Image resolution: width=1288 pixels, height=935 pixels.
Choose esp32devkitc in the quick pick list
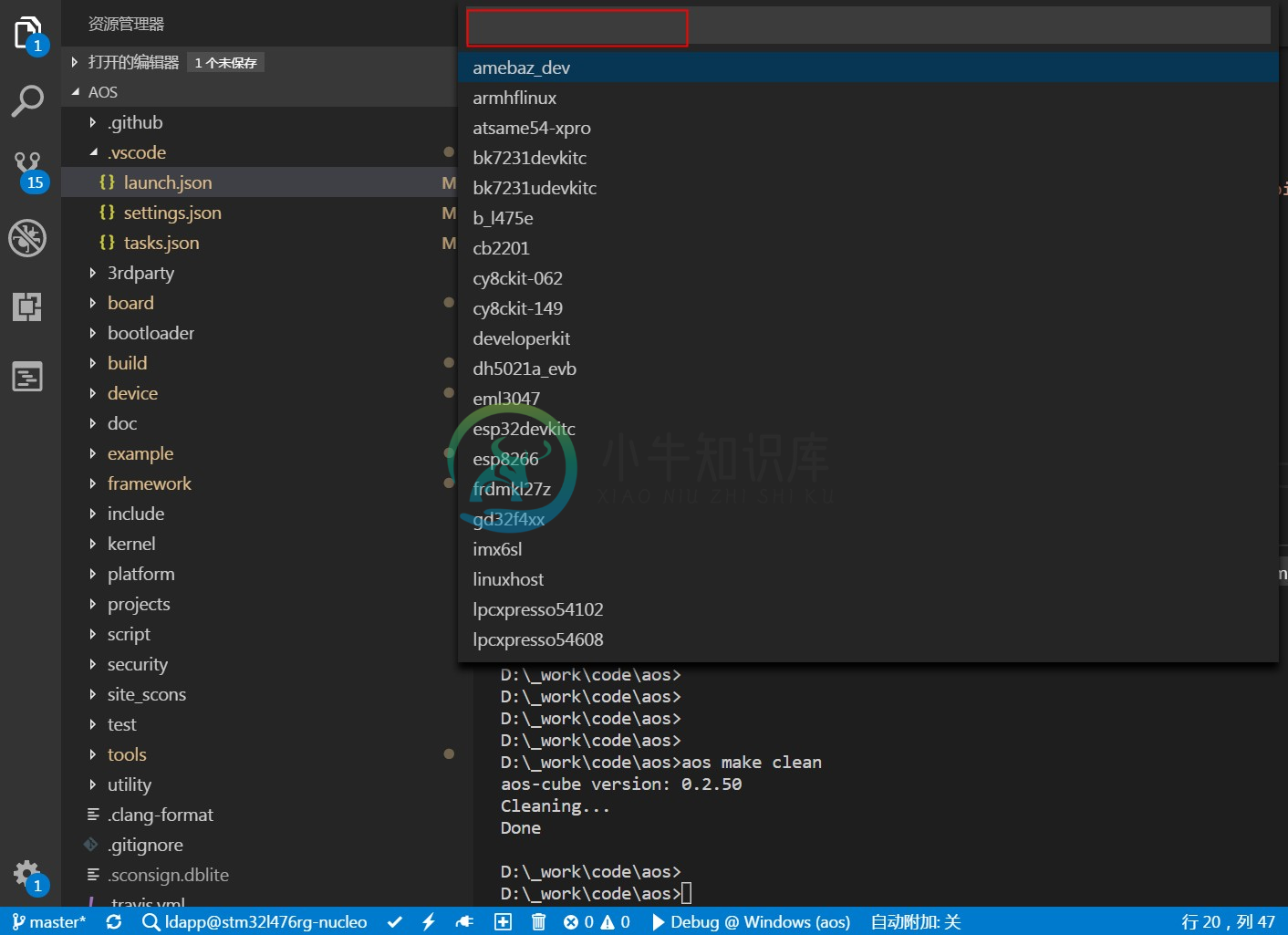[x=867, y=429]
